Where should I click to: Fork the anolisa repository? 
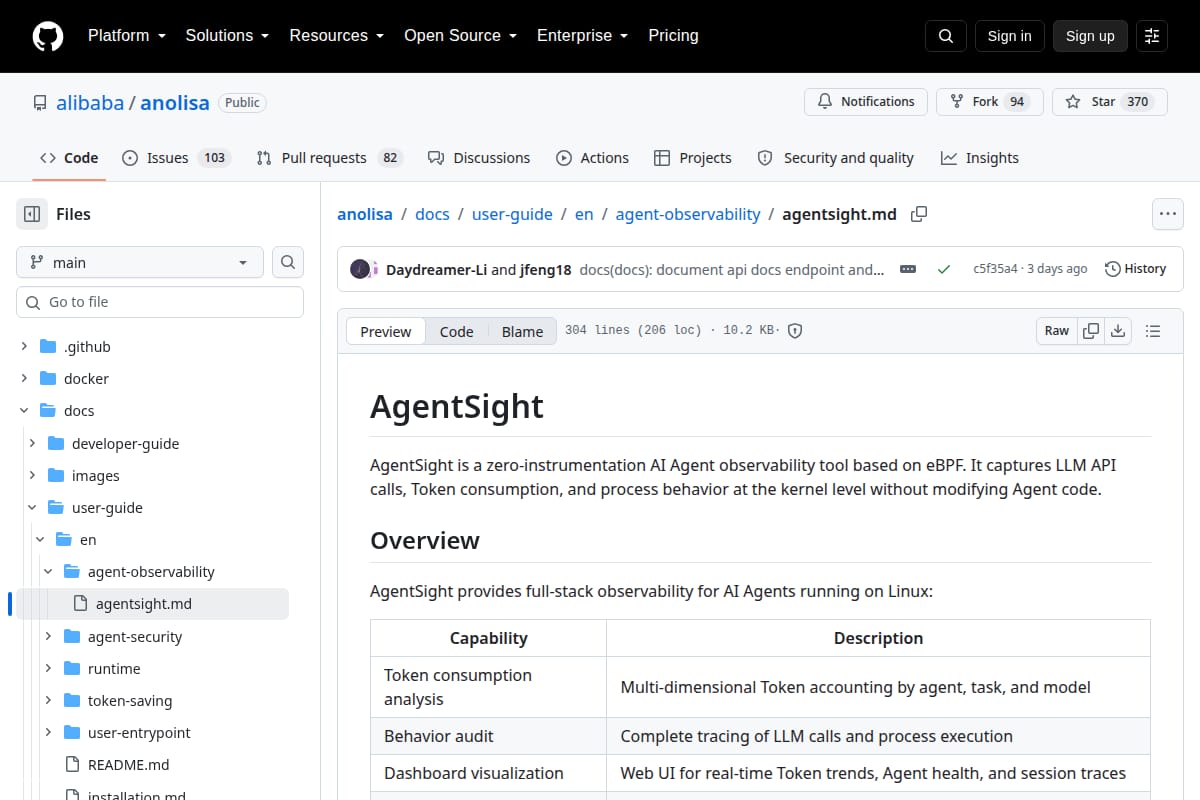pyautogui.click(x=990, y=102)
